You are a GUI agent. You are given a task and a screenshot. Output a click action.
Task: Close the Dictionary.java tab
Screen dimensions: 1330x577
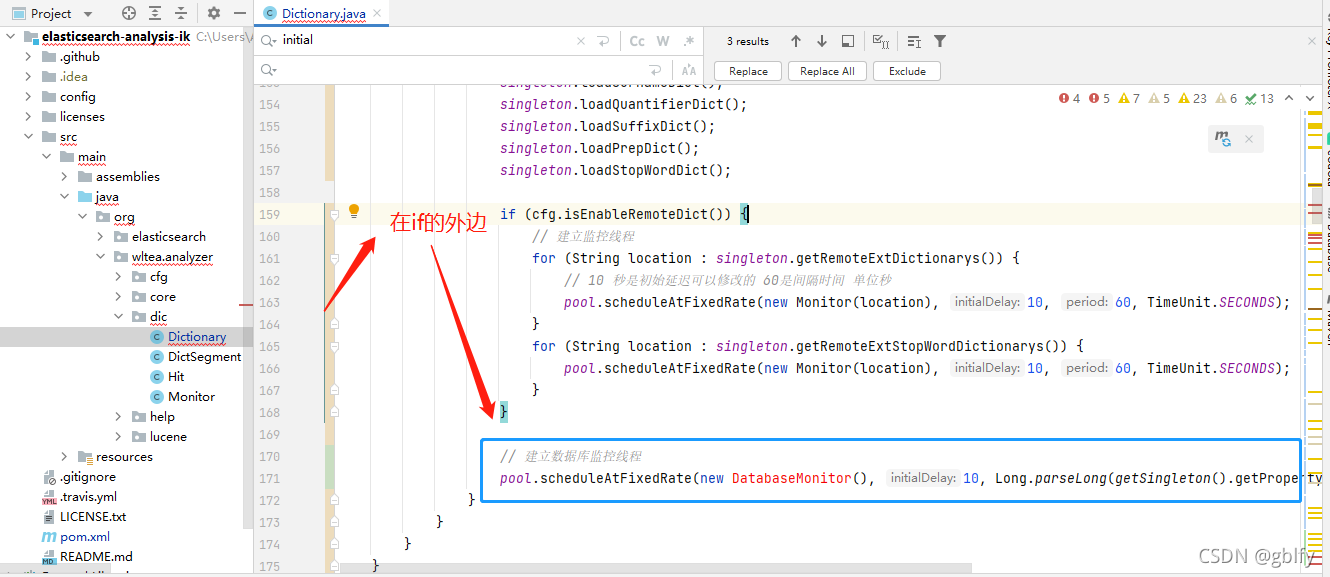click(375, 13)
